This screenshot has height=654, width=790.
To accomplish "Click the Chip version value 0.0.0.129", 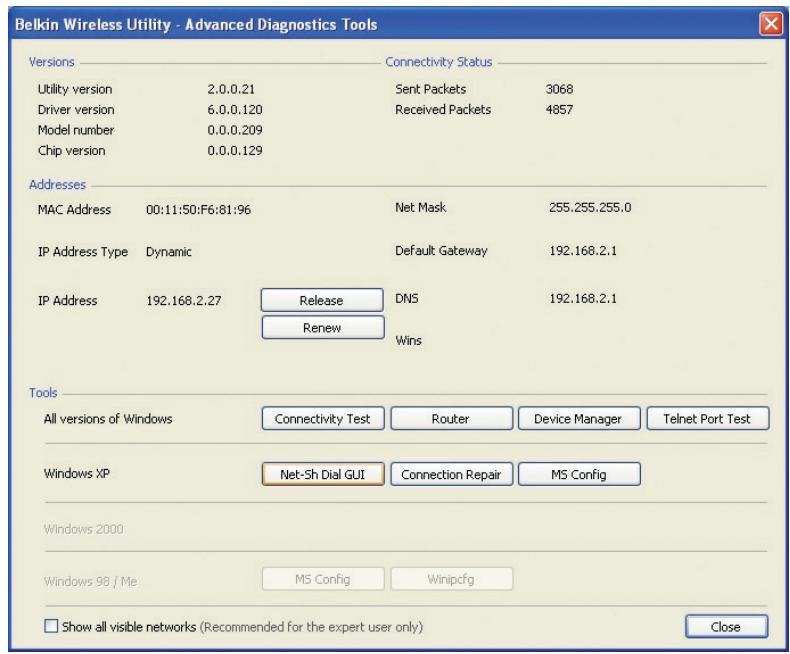I will point(235,150).
